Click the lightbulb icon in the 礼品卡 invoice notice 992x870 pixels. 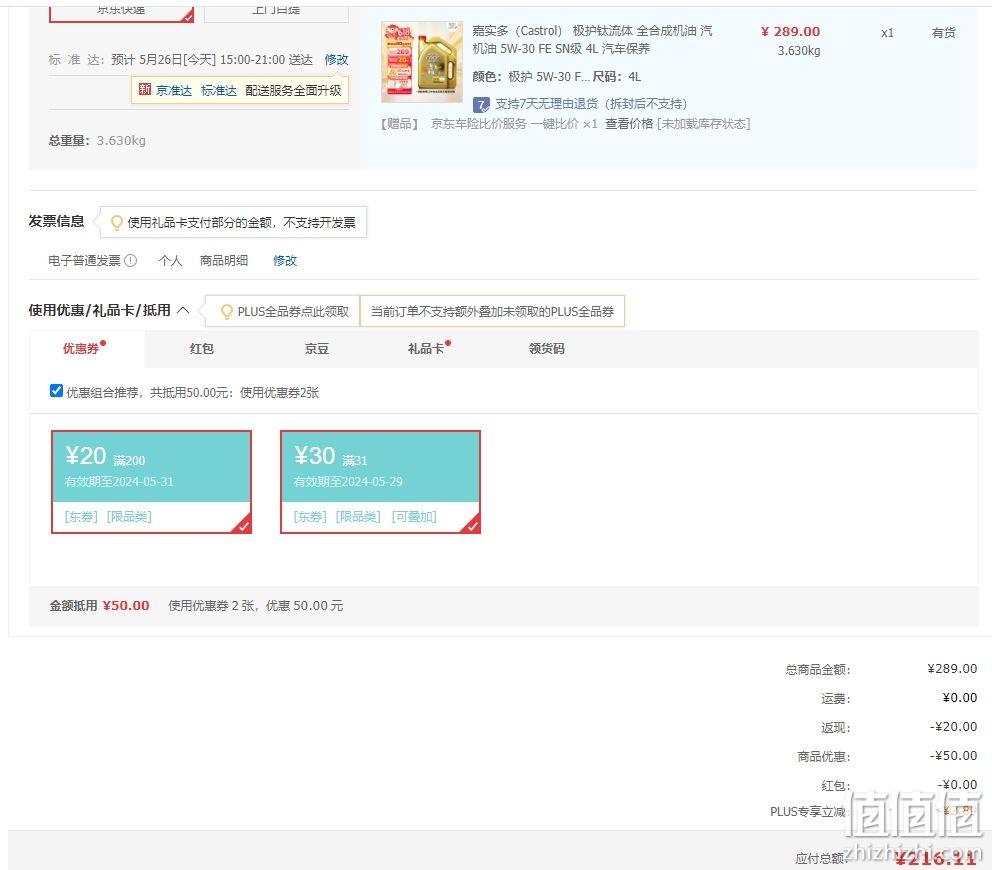point(116,222)
